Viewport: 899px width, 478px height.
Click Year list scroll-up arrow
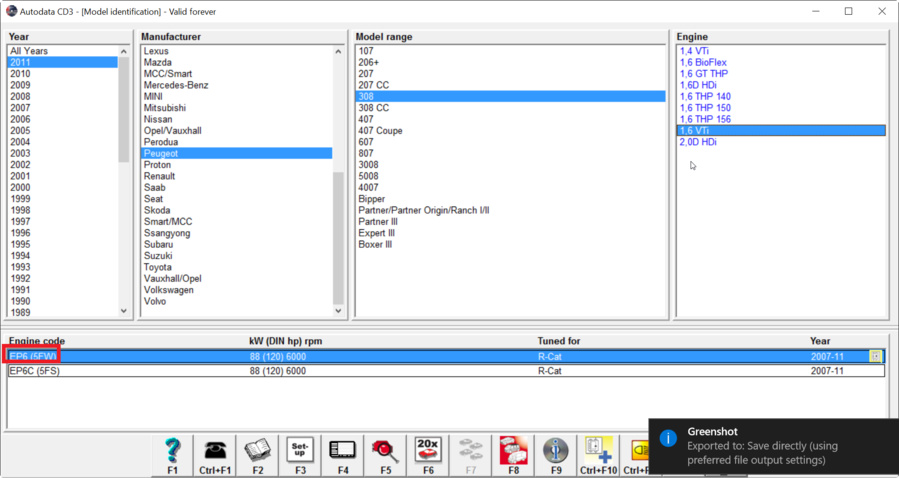(124, 52)
